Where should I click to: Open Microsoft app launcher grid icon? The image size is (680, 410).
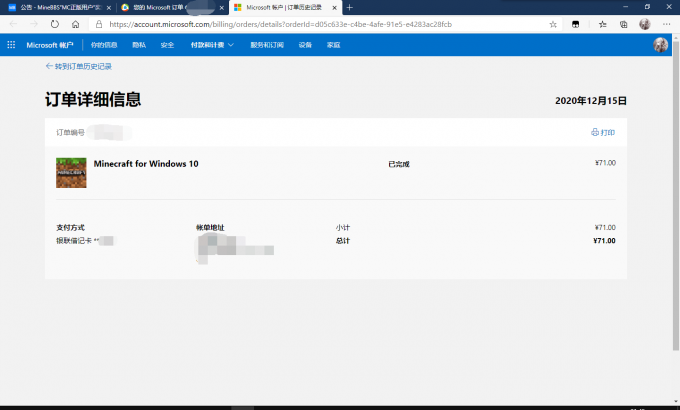coord(11,45)
